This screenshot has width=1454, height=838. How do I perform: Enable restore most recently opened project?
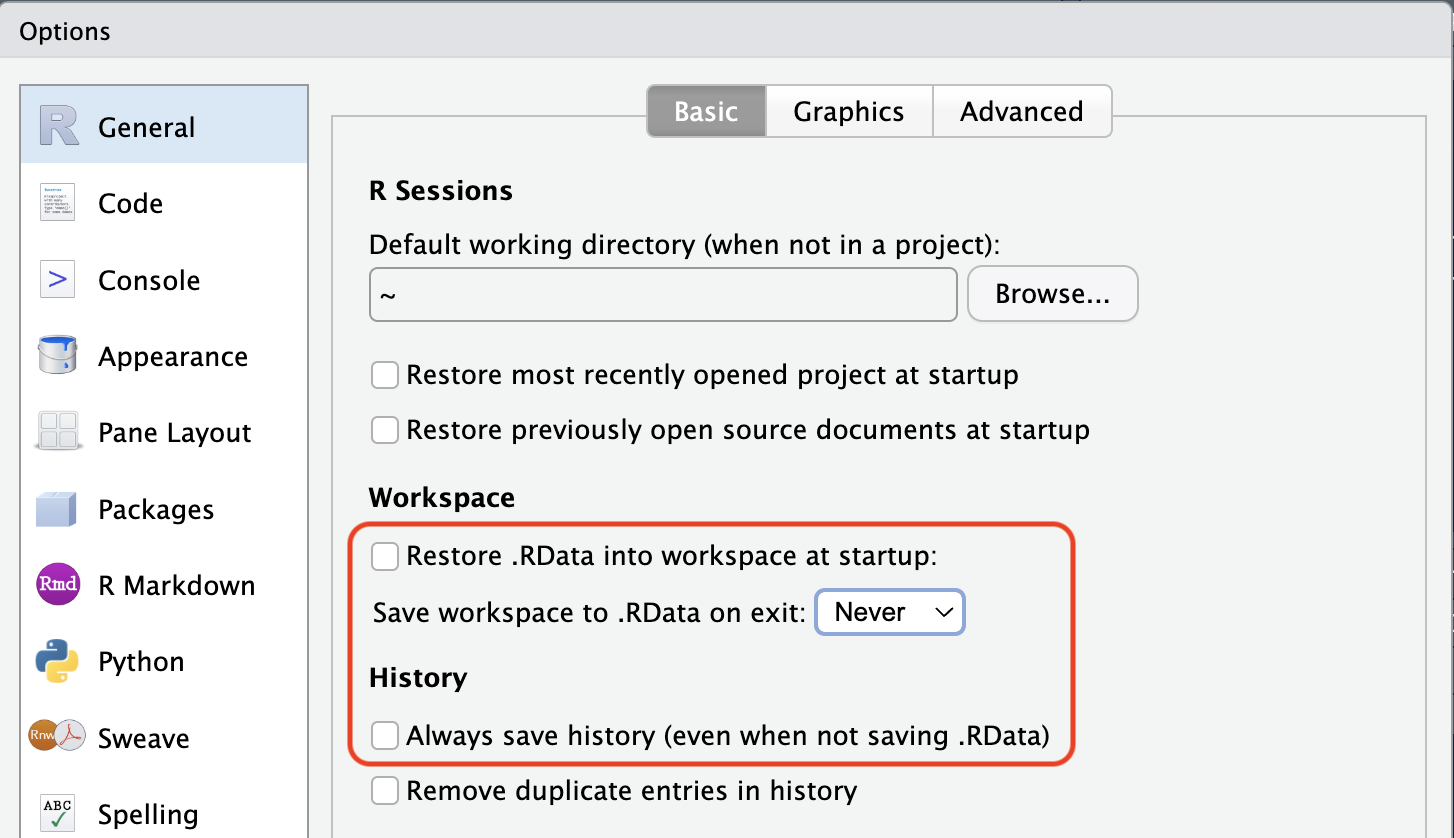pyautogui.click(x=385, y=376)
